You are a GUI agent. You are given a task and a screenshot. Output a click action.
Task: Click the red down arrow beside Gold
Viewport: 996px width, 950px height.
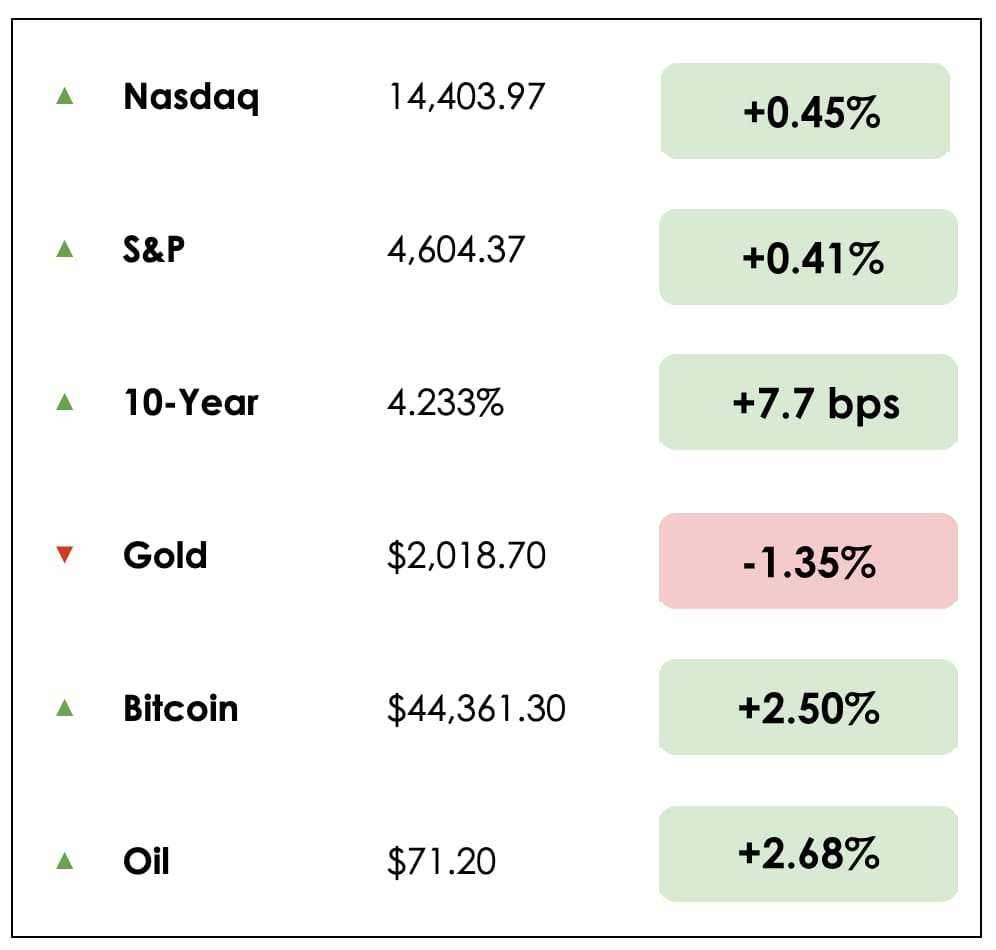65,555
